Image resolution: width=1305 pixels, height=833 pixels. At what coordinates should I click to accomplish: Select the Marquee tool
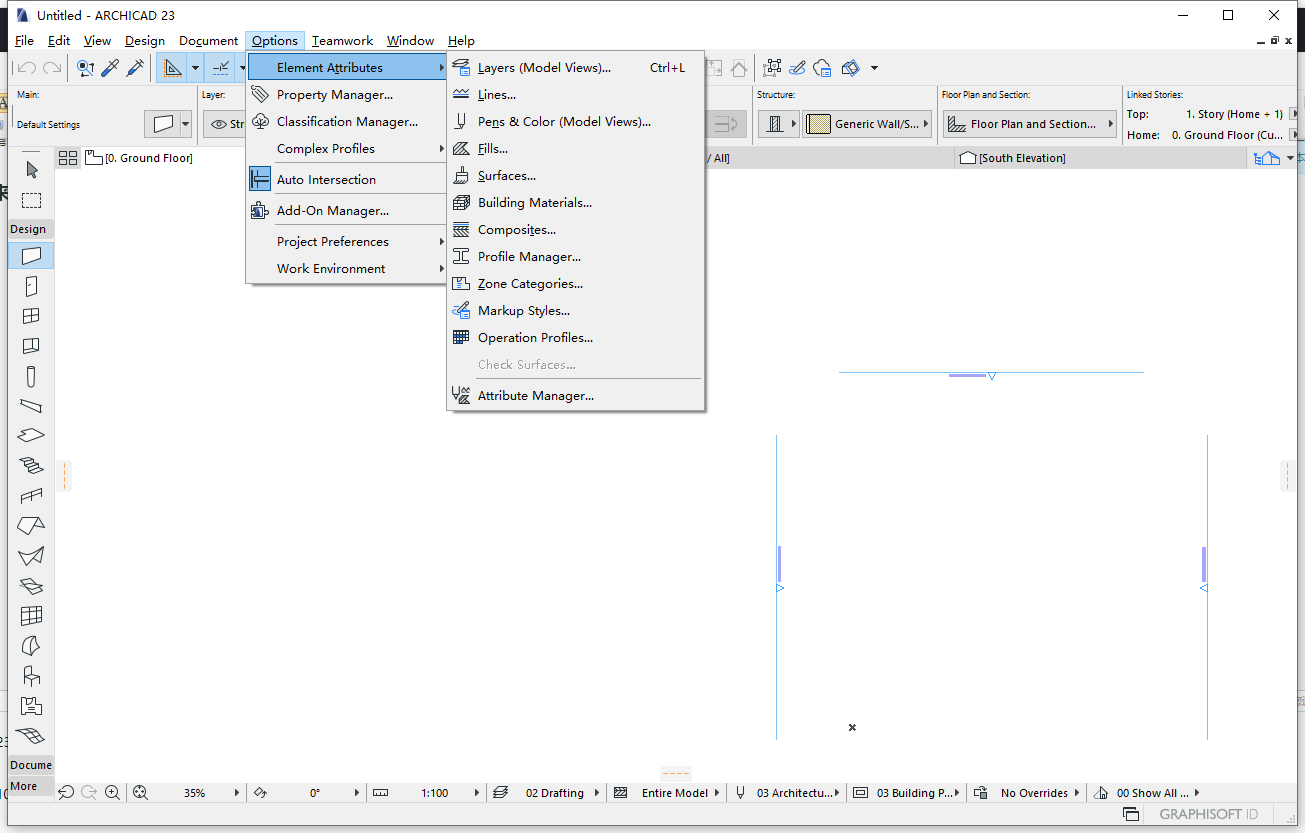click(x=31, y=200)
